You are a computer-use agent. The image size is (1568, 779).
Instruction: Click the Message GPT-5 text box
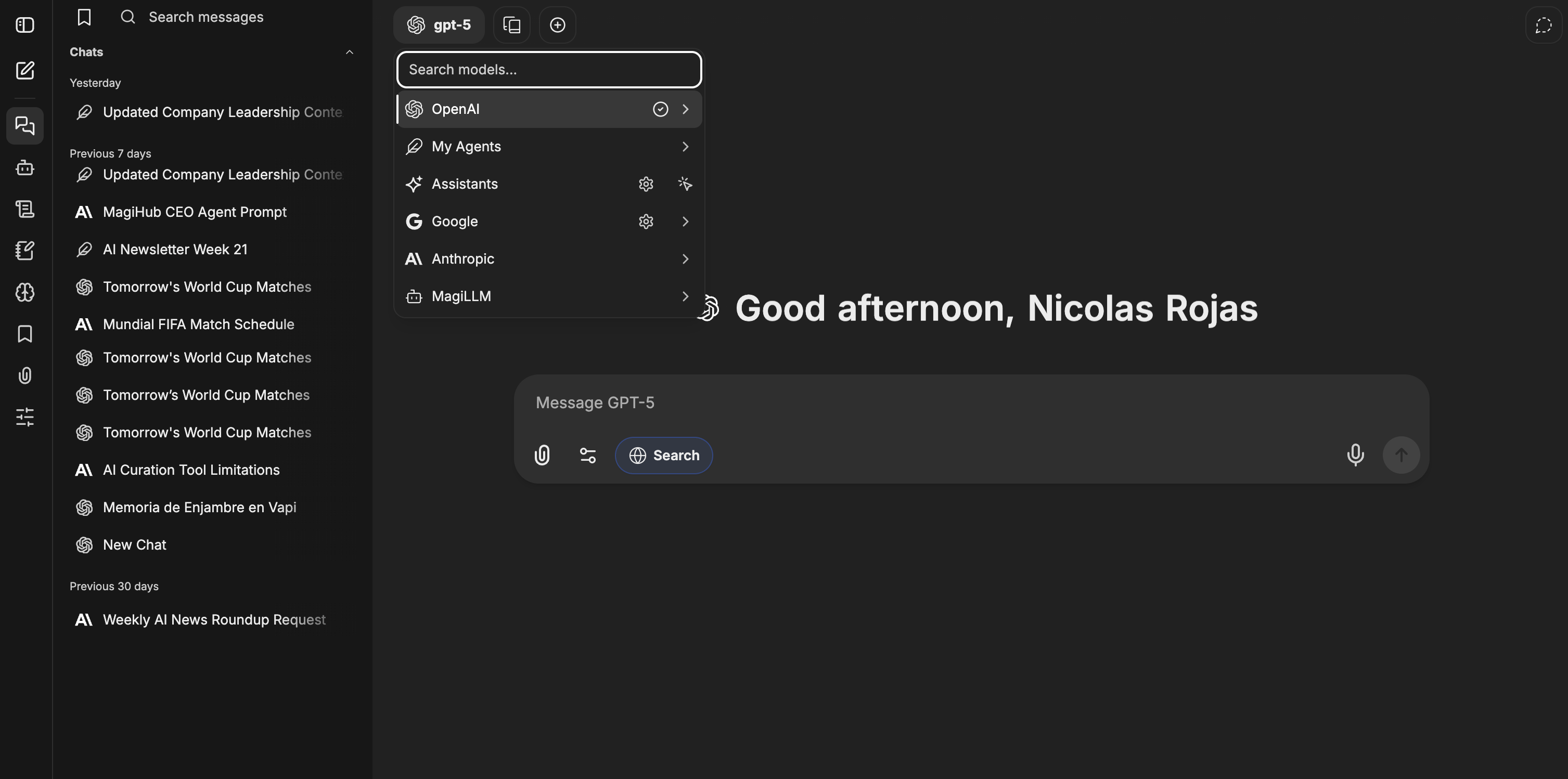971,403
